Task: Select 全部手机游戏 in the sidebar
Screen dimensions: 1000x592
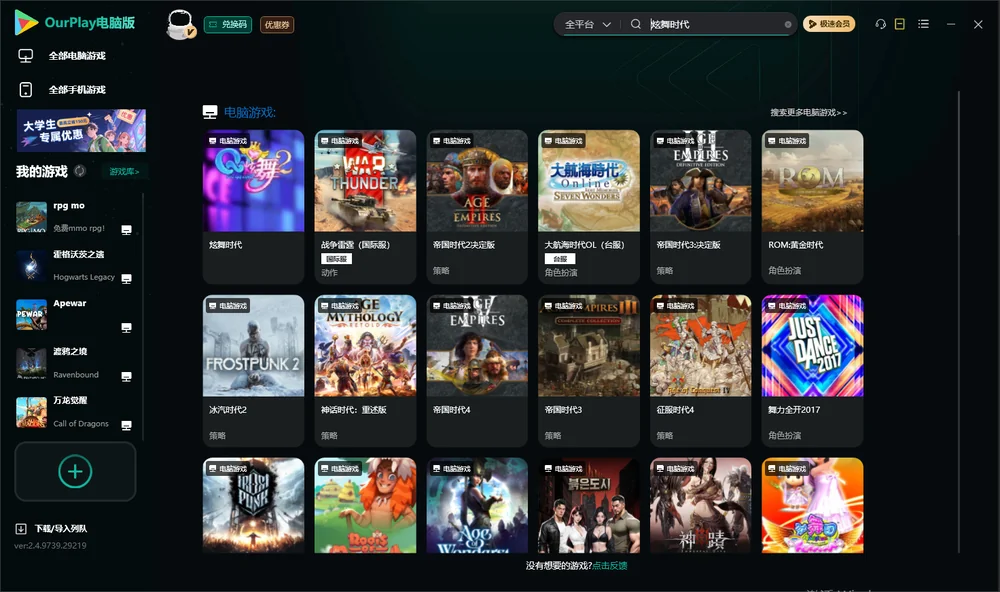Action: (77, 90)
